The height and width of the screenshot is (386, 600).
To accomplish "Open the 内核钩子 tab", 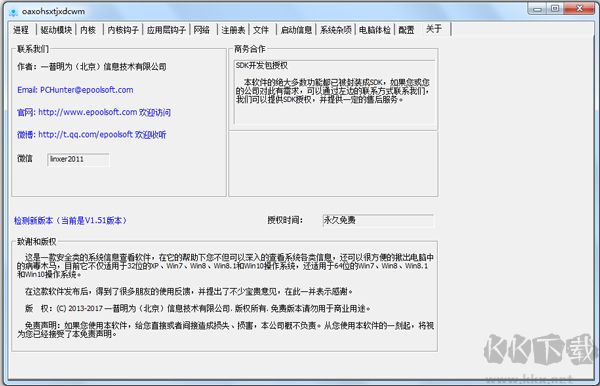I will click(123, 30).
